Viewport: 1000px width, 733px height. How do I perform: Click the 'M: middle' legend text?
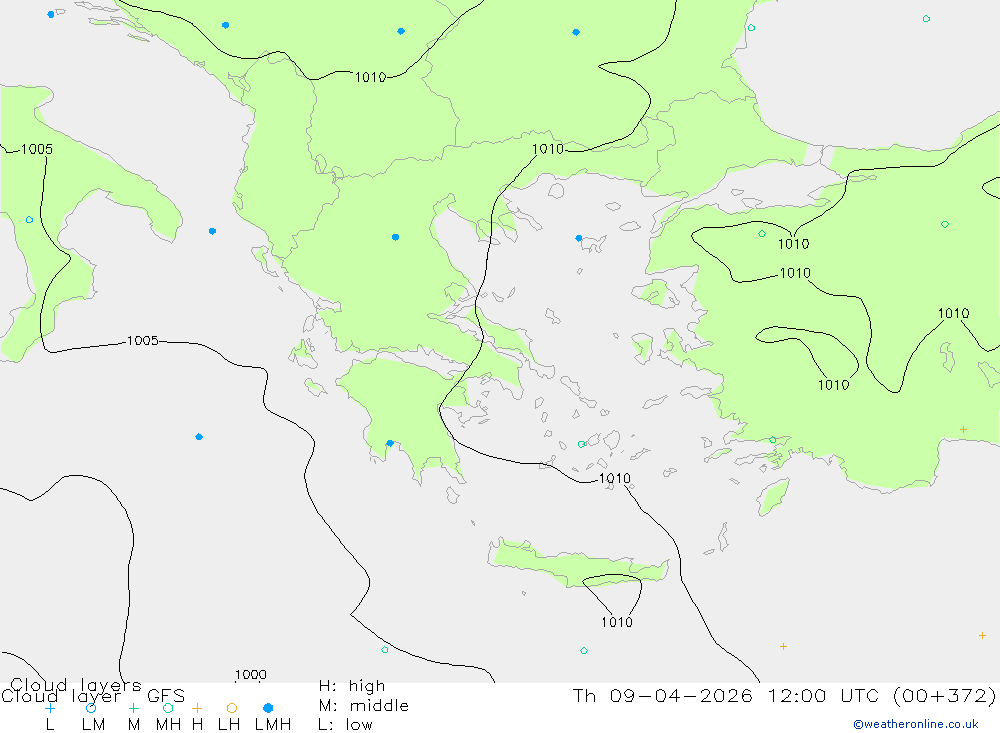coord(364,706)
